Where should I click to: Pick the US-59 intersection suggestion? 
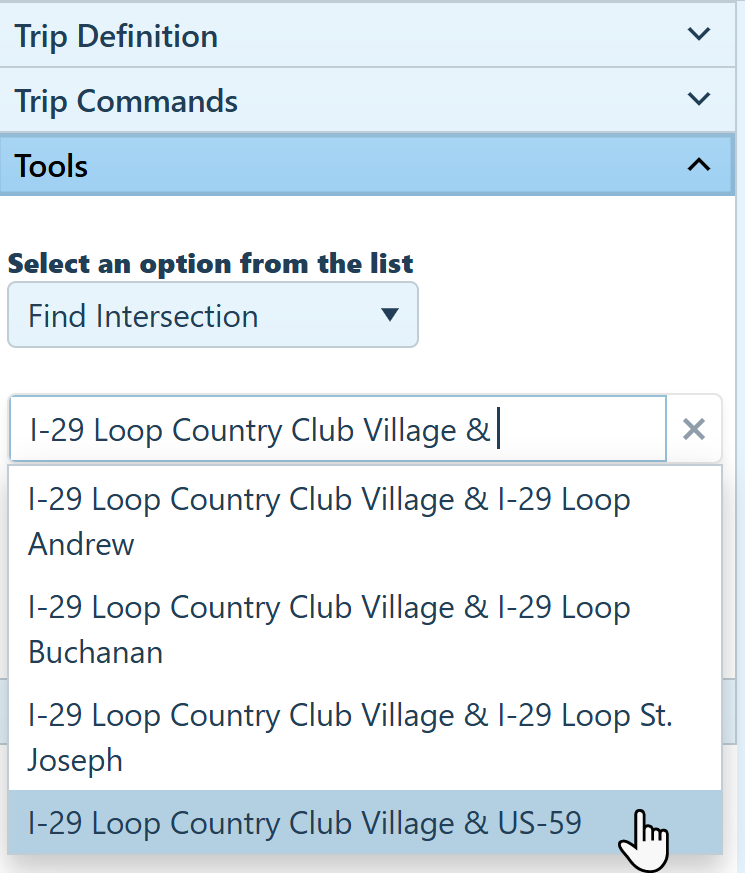click(306, 823)
